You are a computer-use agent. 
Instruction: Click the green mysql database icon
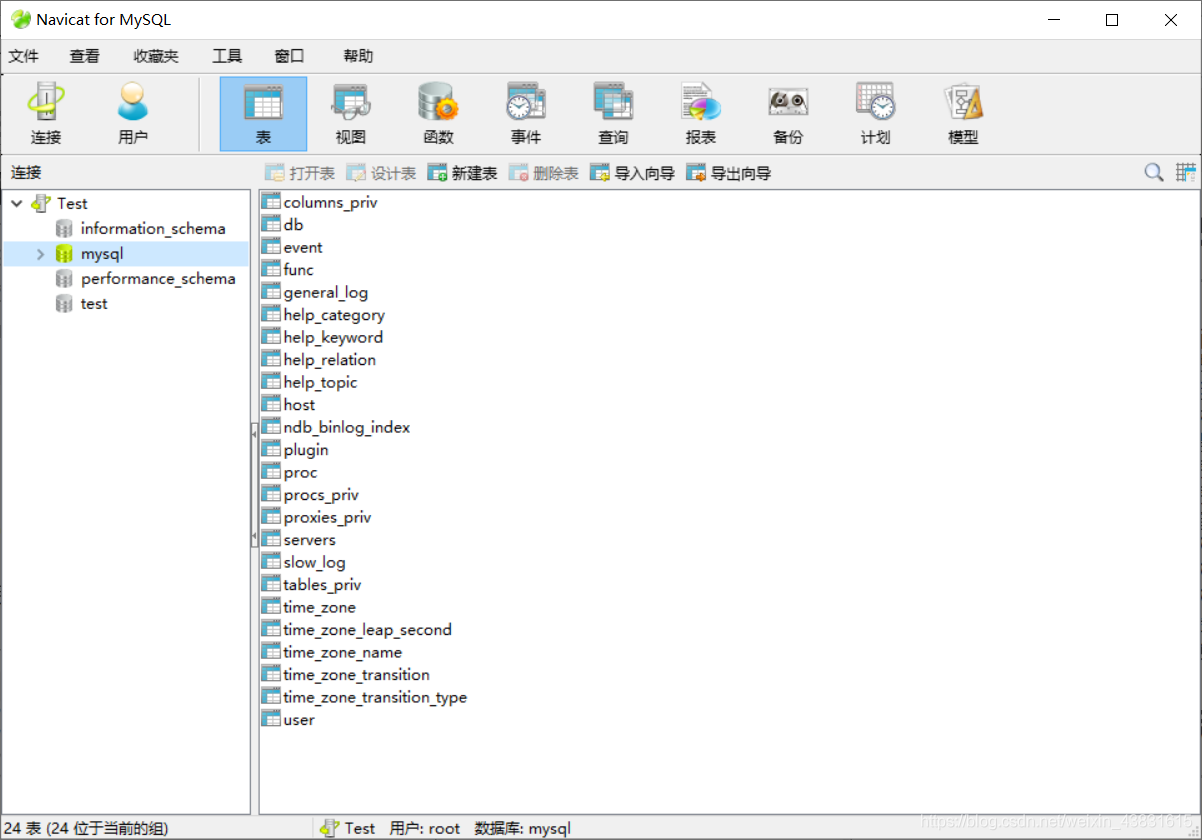(x=64, y=254)
